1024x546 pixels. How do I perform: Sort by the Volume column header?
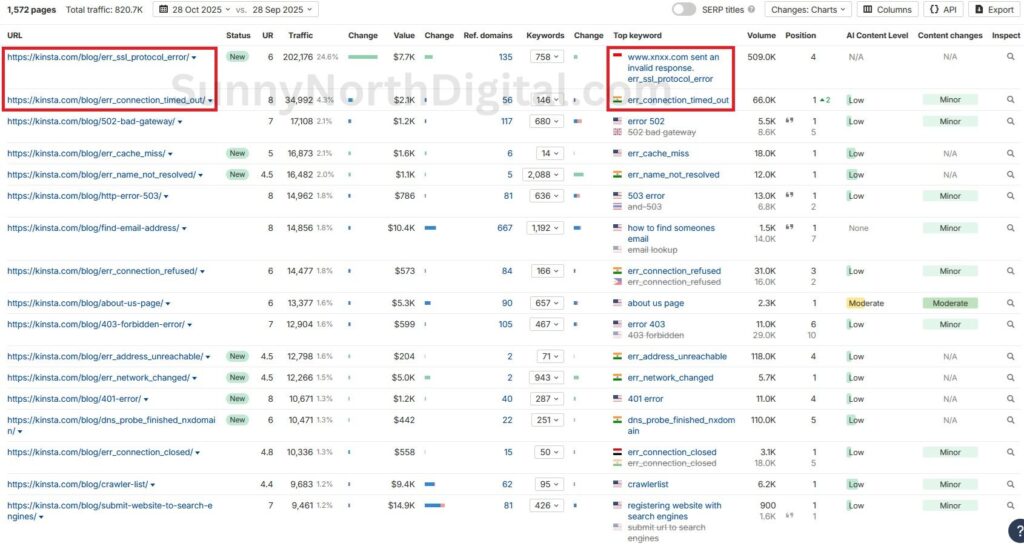click(x=761, y=35)
